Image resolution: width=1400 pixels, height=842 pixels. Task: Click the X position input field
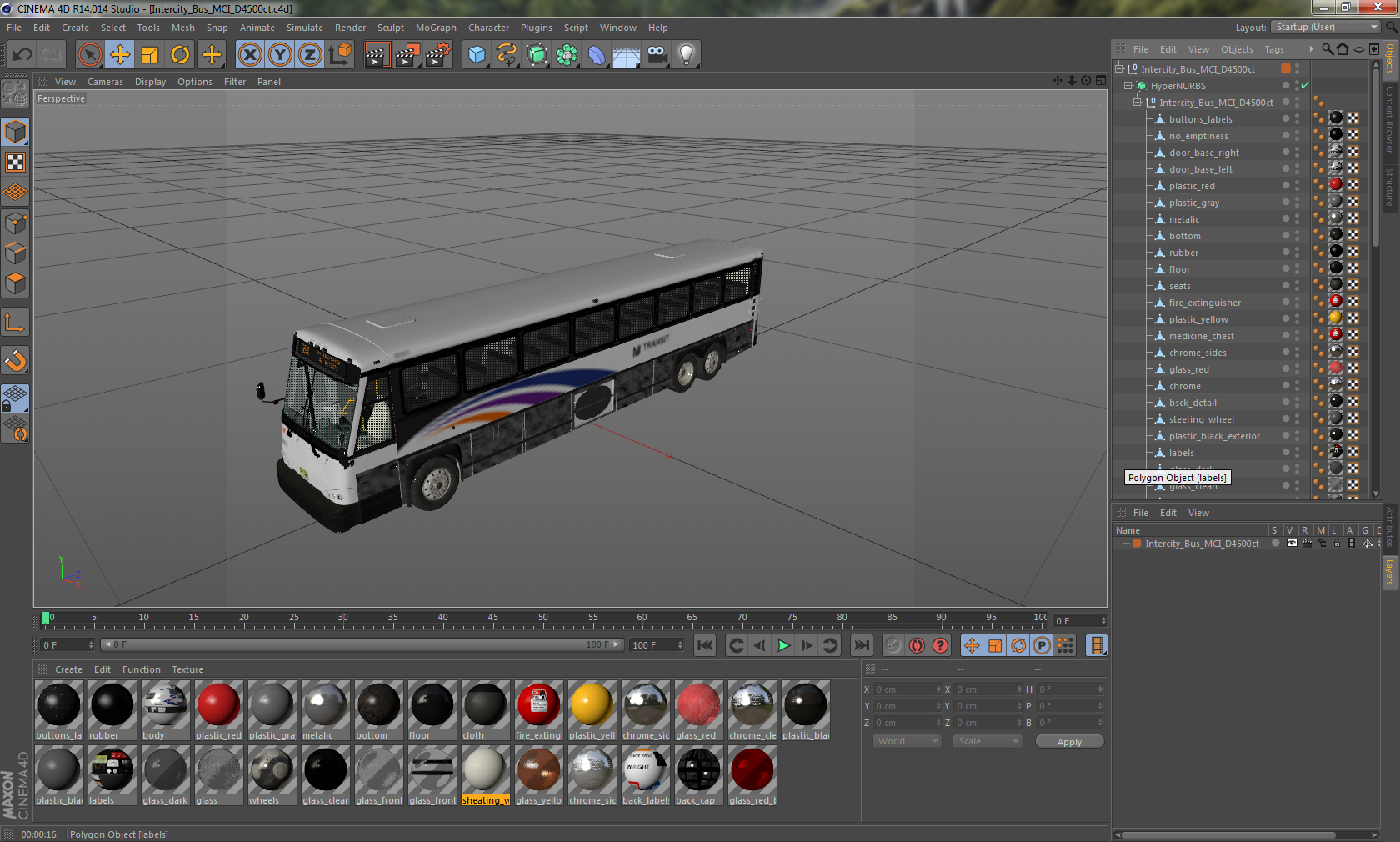coord(907,689)
